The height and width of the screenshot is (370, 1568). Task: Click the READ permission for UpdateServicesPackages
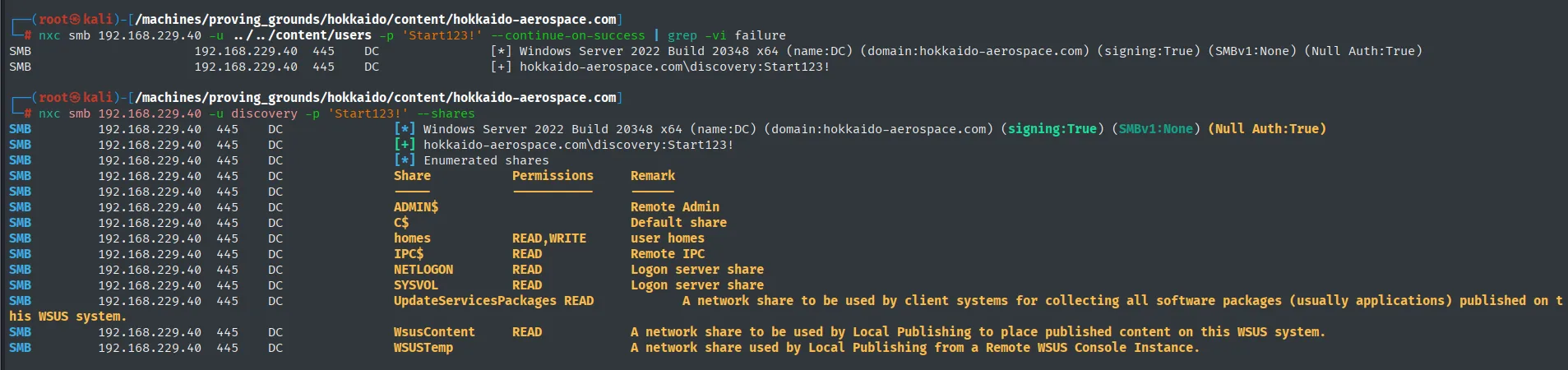[579, 301]
